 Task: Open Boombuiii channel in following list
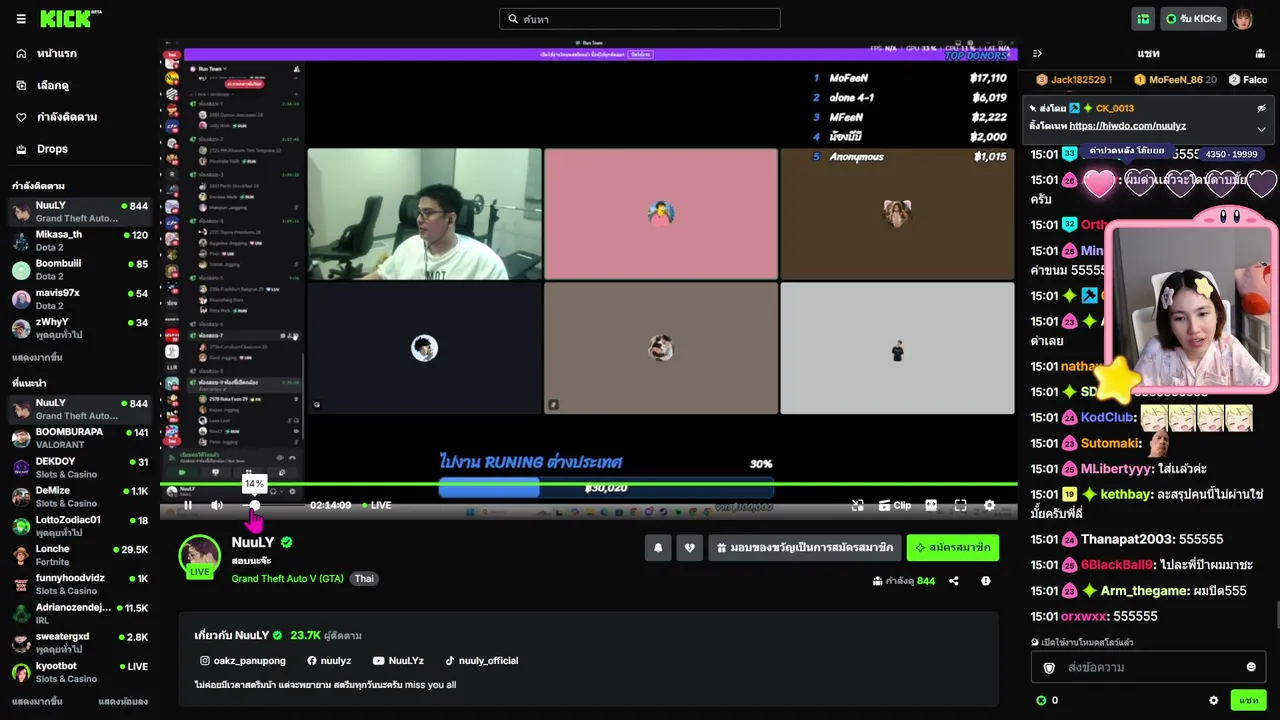tap(80, 270)
